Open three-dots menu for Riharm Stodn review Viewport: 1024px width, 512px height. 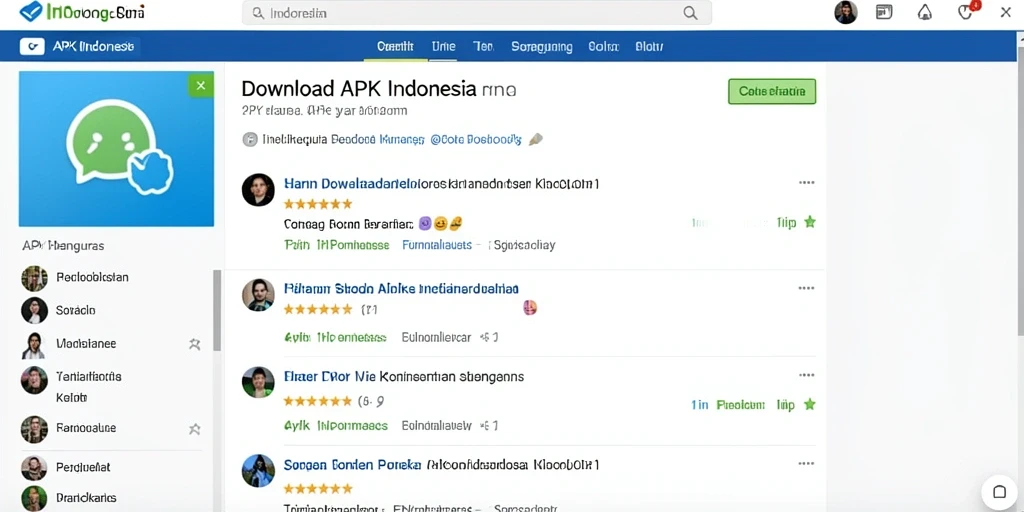[x=807, y=288]
